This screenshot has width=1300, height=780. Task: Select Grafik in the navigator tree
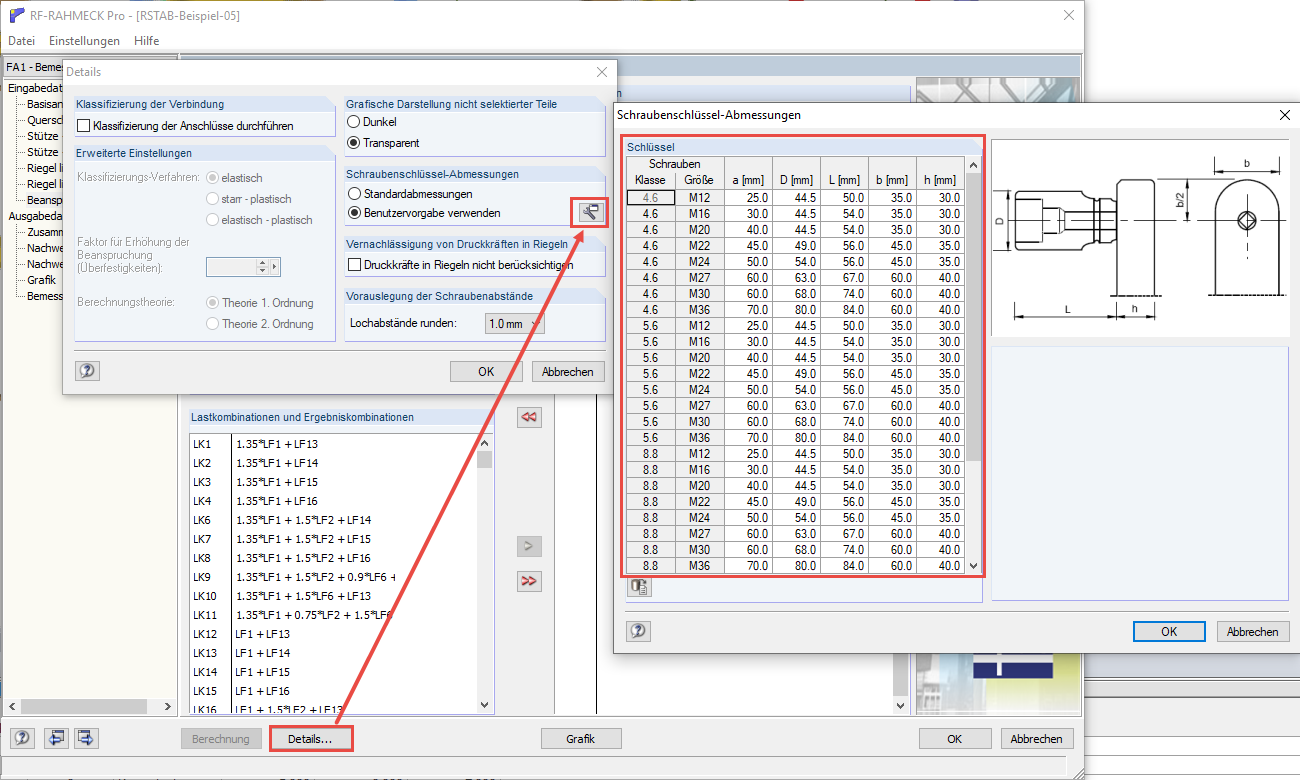[x=42, y=280]
